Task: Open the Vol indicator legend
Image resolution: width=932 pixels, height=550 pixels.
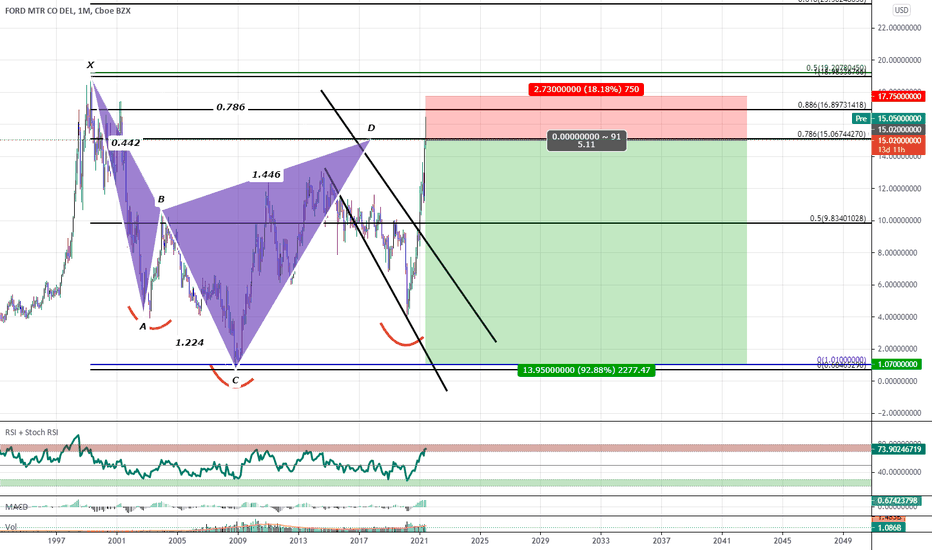Action: [x=11, y=527]
